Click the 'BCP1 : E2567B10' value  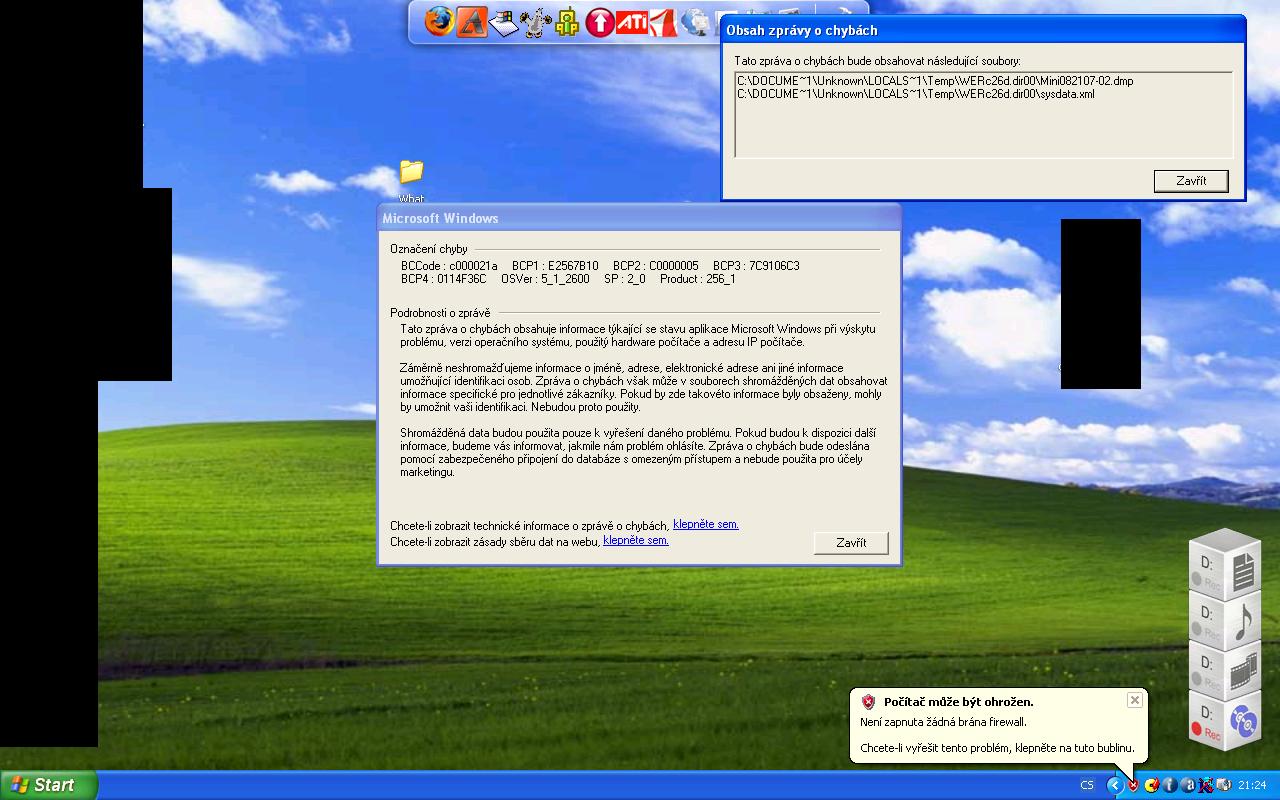pyautogui.click(x=555, y=266)
